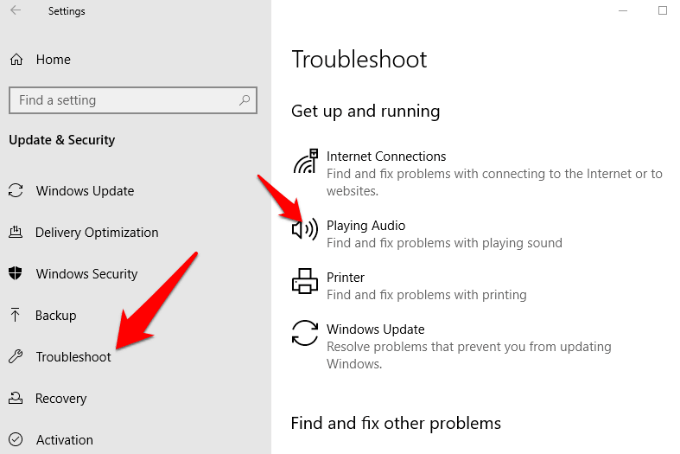
Task: Click the Activation checkmark icon
Action: 16,440
